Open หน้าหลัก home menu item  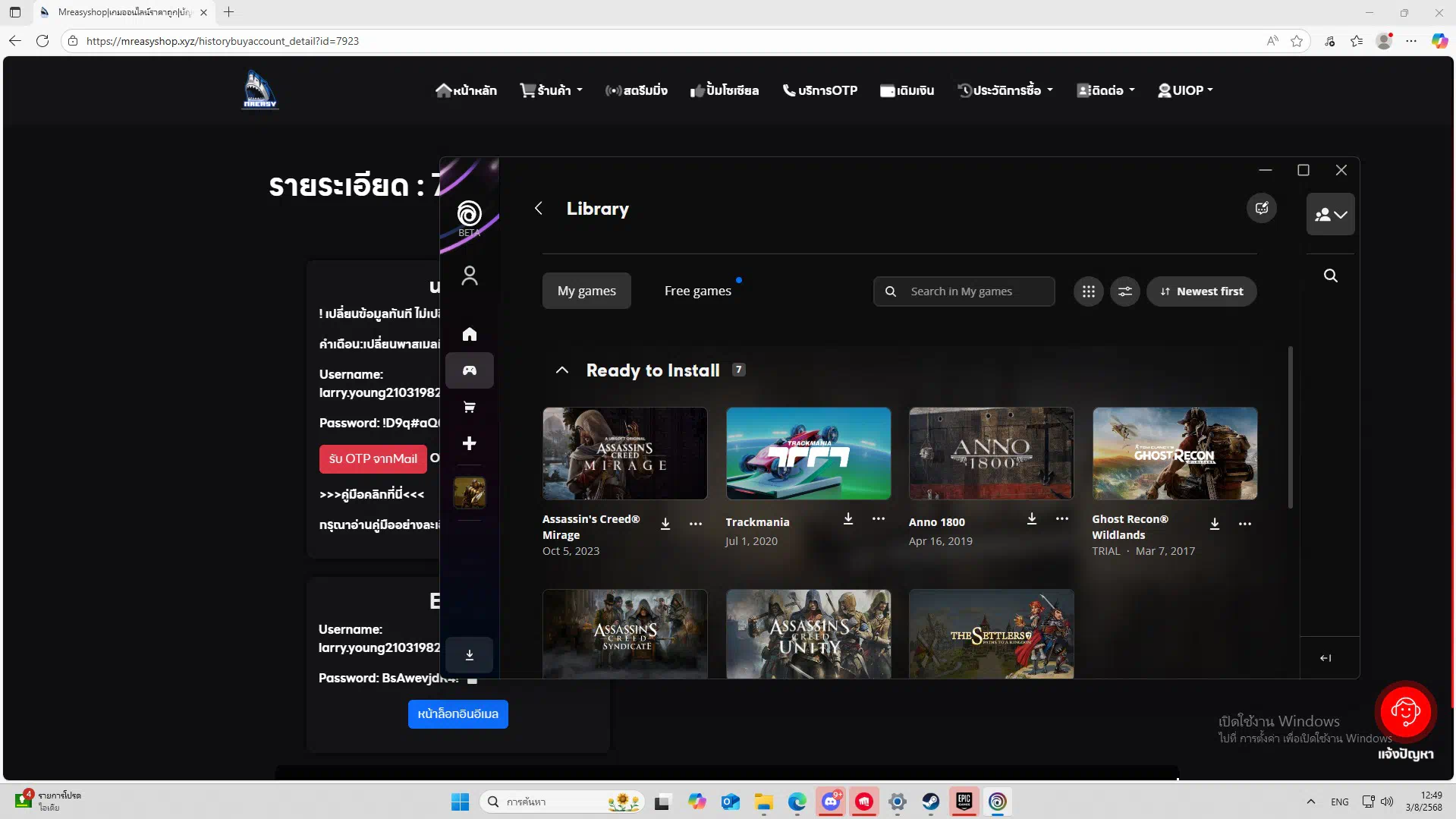coord(467,90)
